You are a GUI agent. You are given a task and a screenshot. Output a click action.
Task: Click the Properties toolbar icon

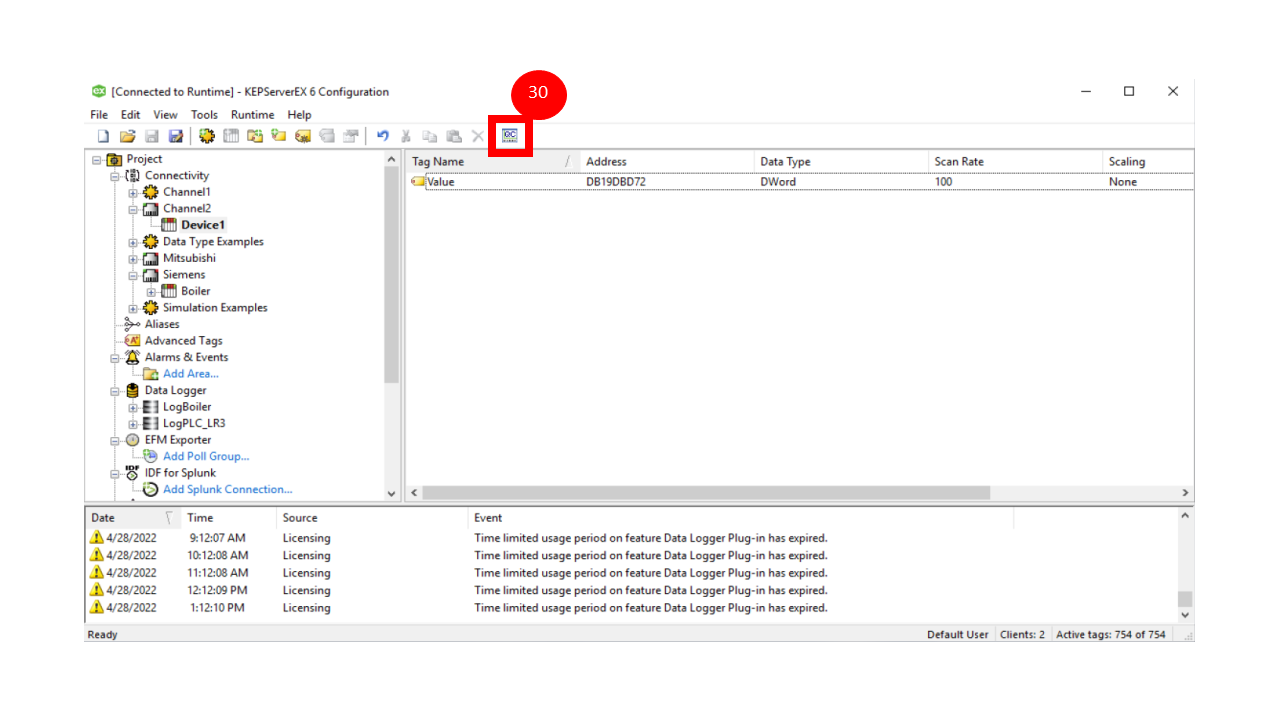pyautogui.click(x=351, y=136)
